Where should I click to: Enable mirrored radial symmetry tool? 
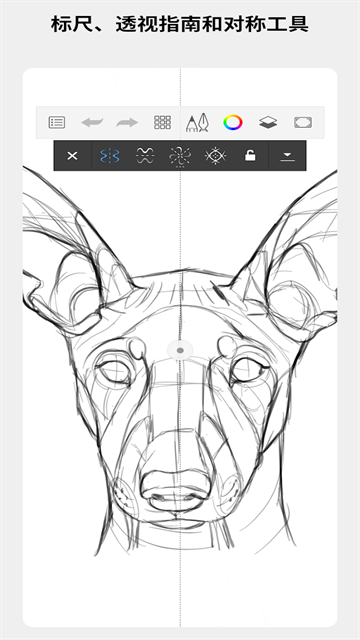point(215,156)
